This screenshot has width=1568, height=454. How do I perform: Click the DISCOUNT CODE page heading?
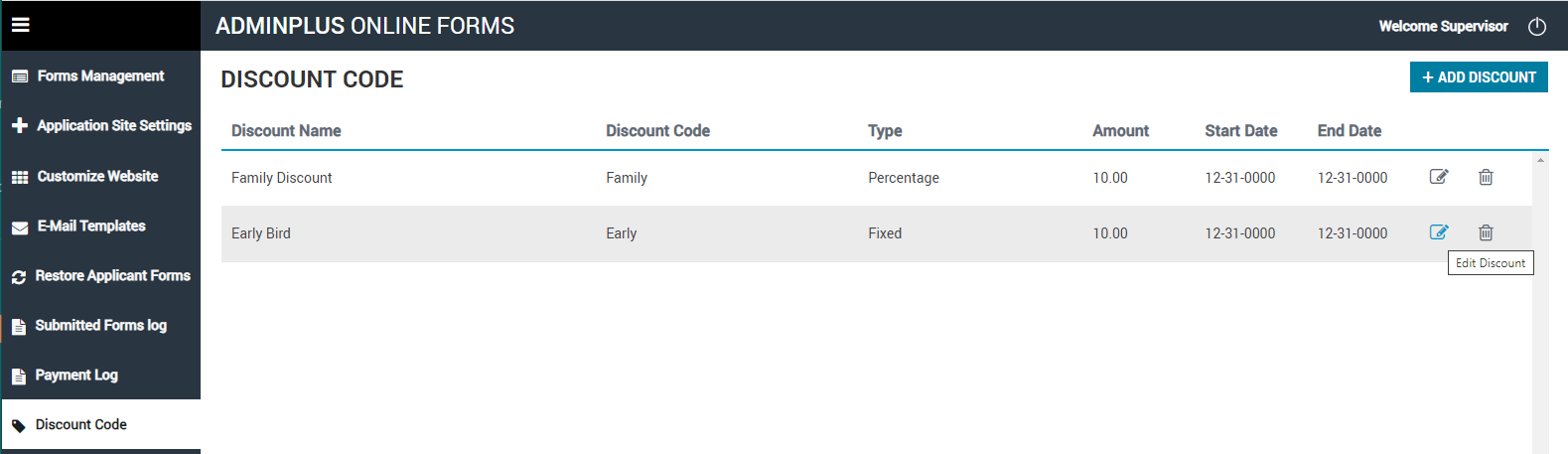click(312, 79)
